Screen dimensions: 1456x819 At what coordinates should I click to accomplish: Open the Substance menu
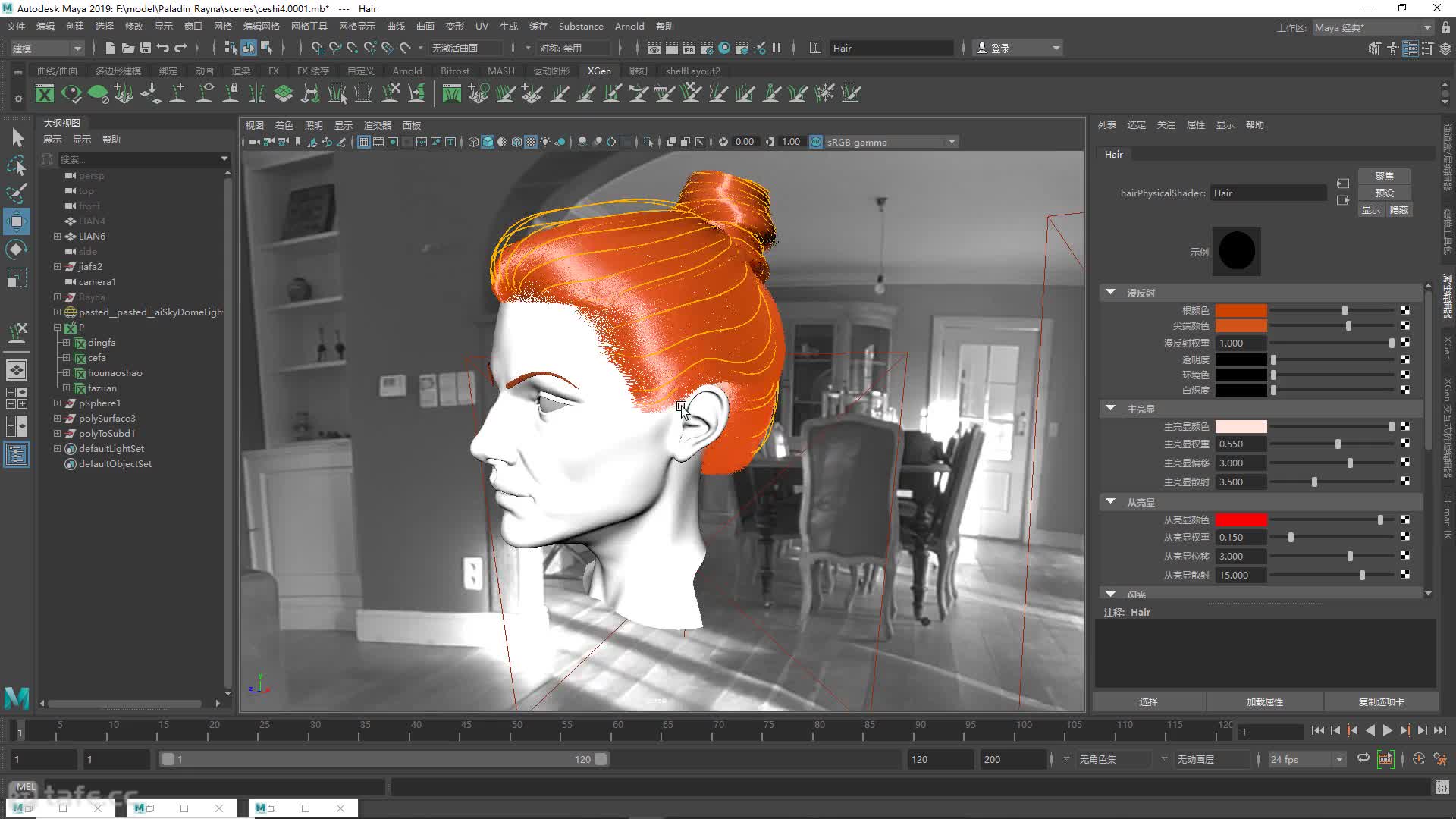click(x=581, y=26)
